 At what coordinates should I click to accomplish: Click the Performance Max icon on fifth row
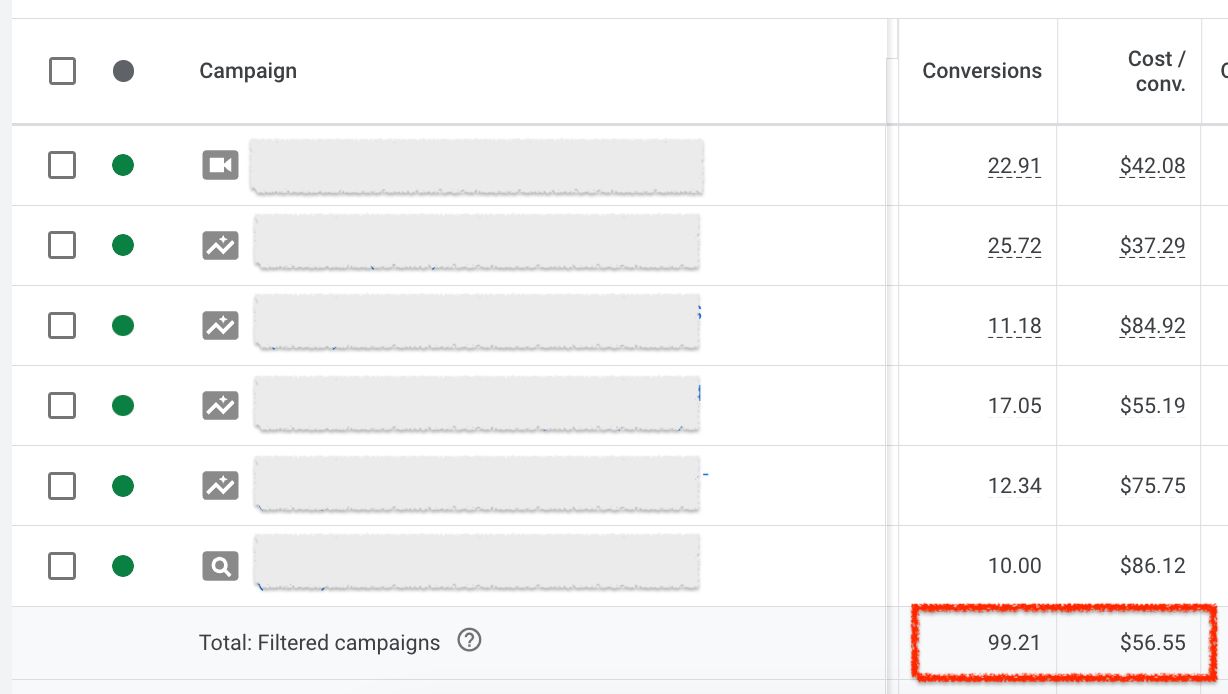click(x=220, y=485)
